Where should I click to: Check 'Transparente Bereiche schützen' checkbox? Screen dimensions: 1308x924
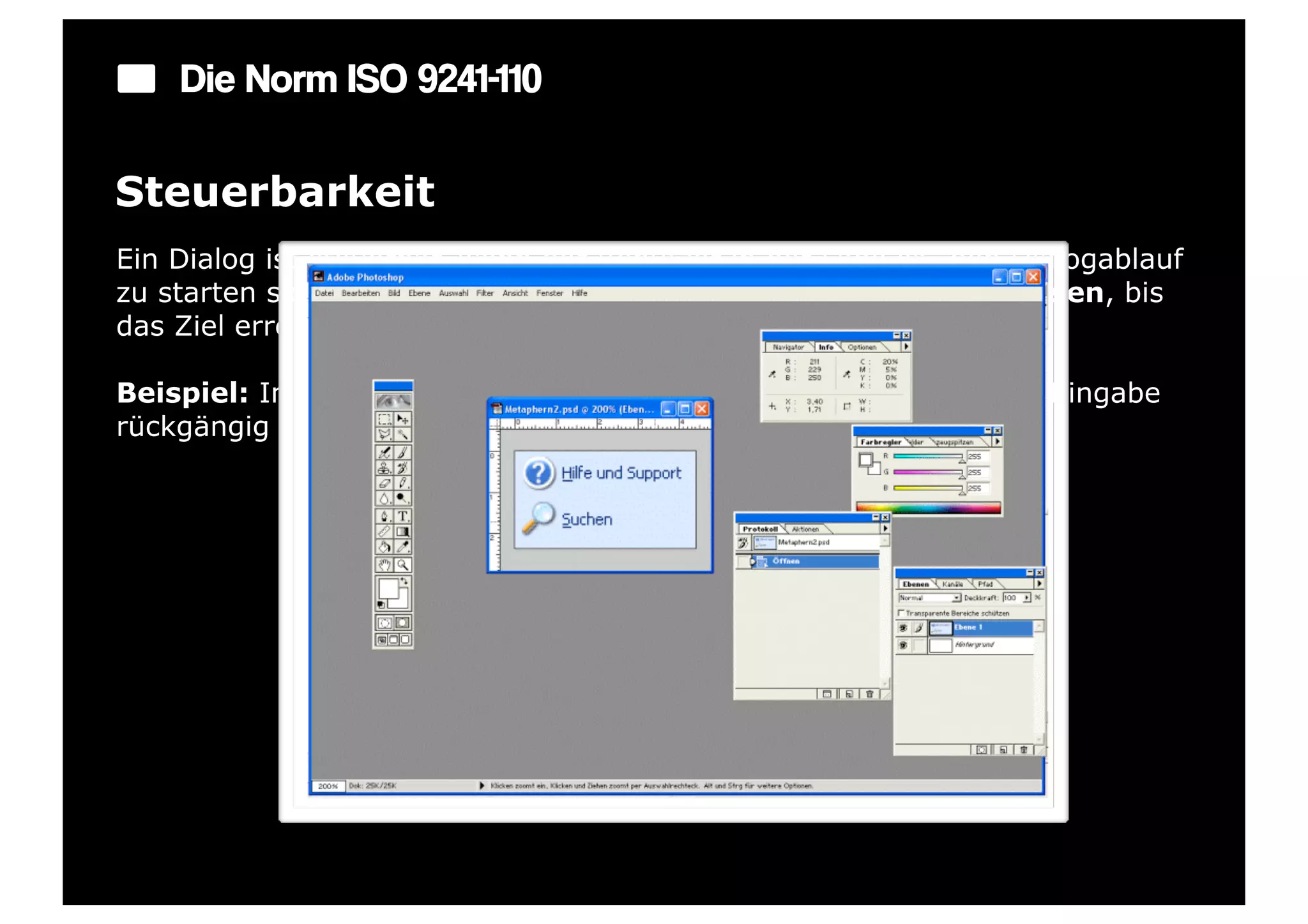pos(901,613)
